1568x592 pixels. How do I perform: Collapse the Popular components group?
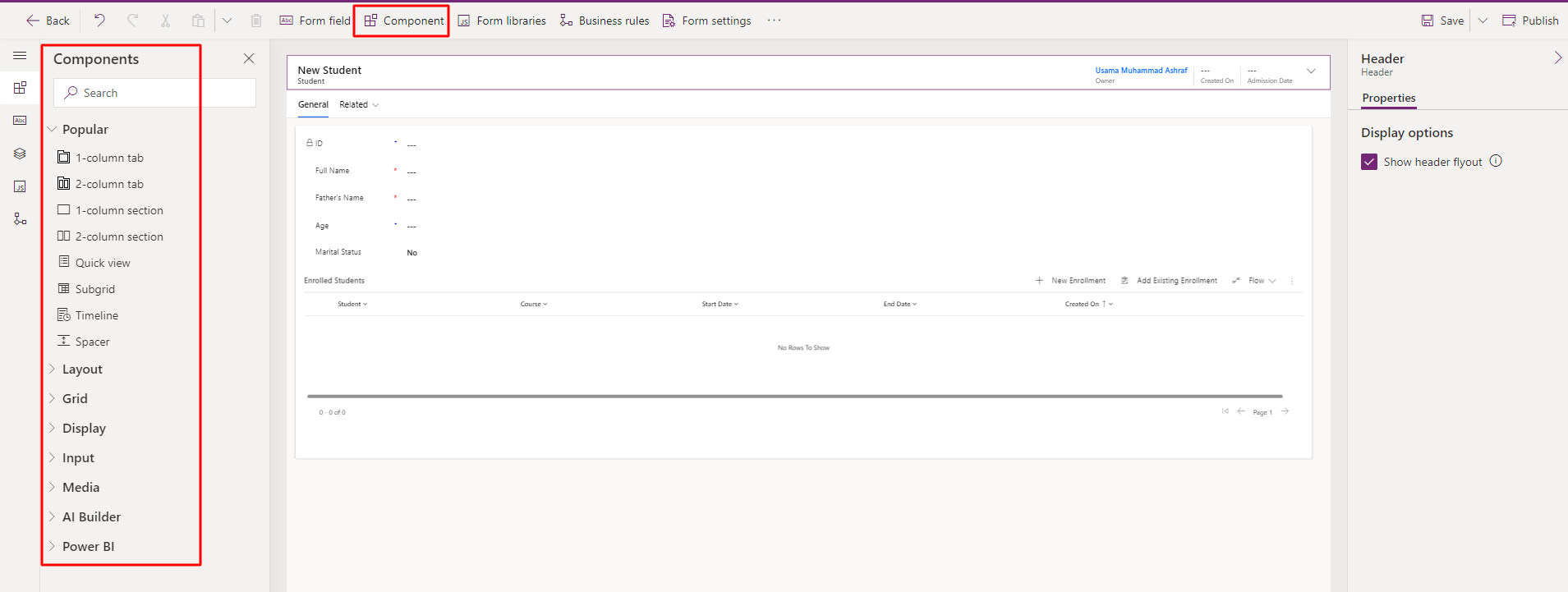53,130
